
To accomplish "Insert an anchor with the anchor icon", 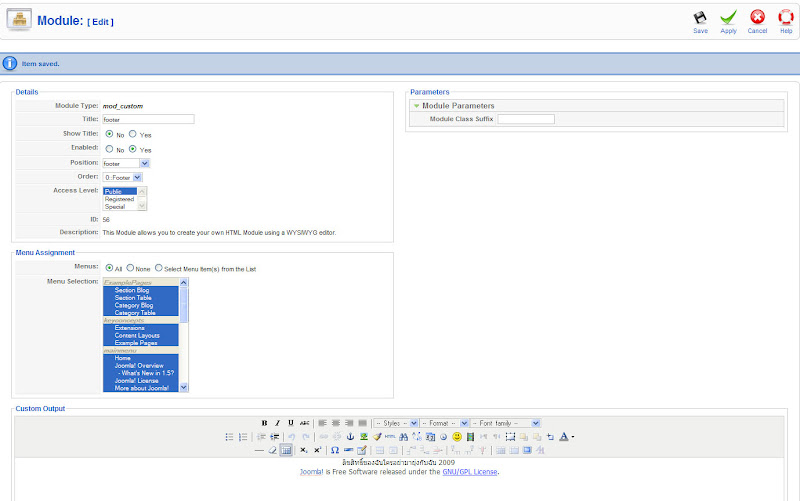I will click(350, 437).
